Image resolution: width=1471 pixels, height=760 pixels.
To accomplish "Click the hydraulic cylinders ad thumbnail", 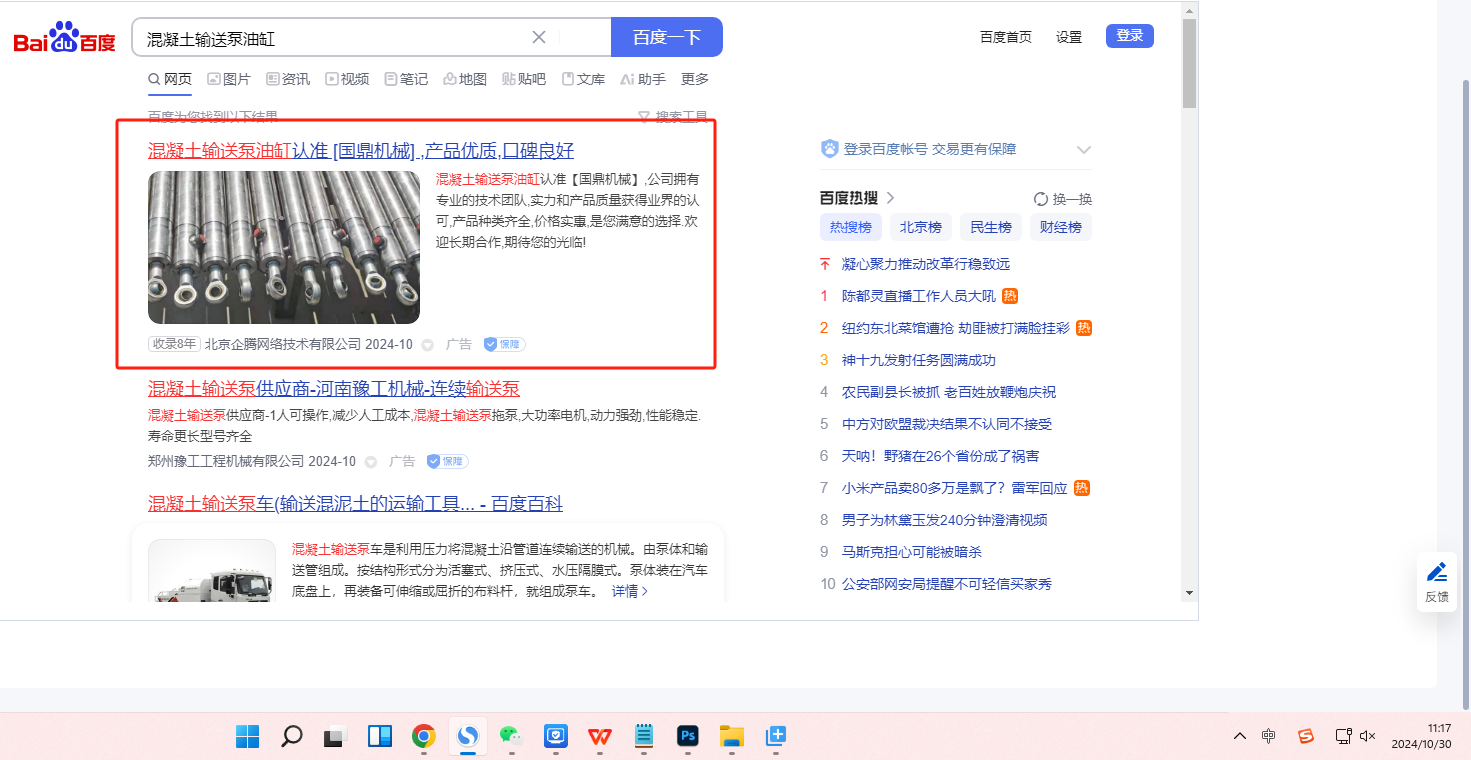I will point(284,247).
